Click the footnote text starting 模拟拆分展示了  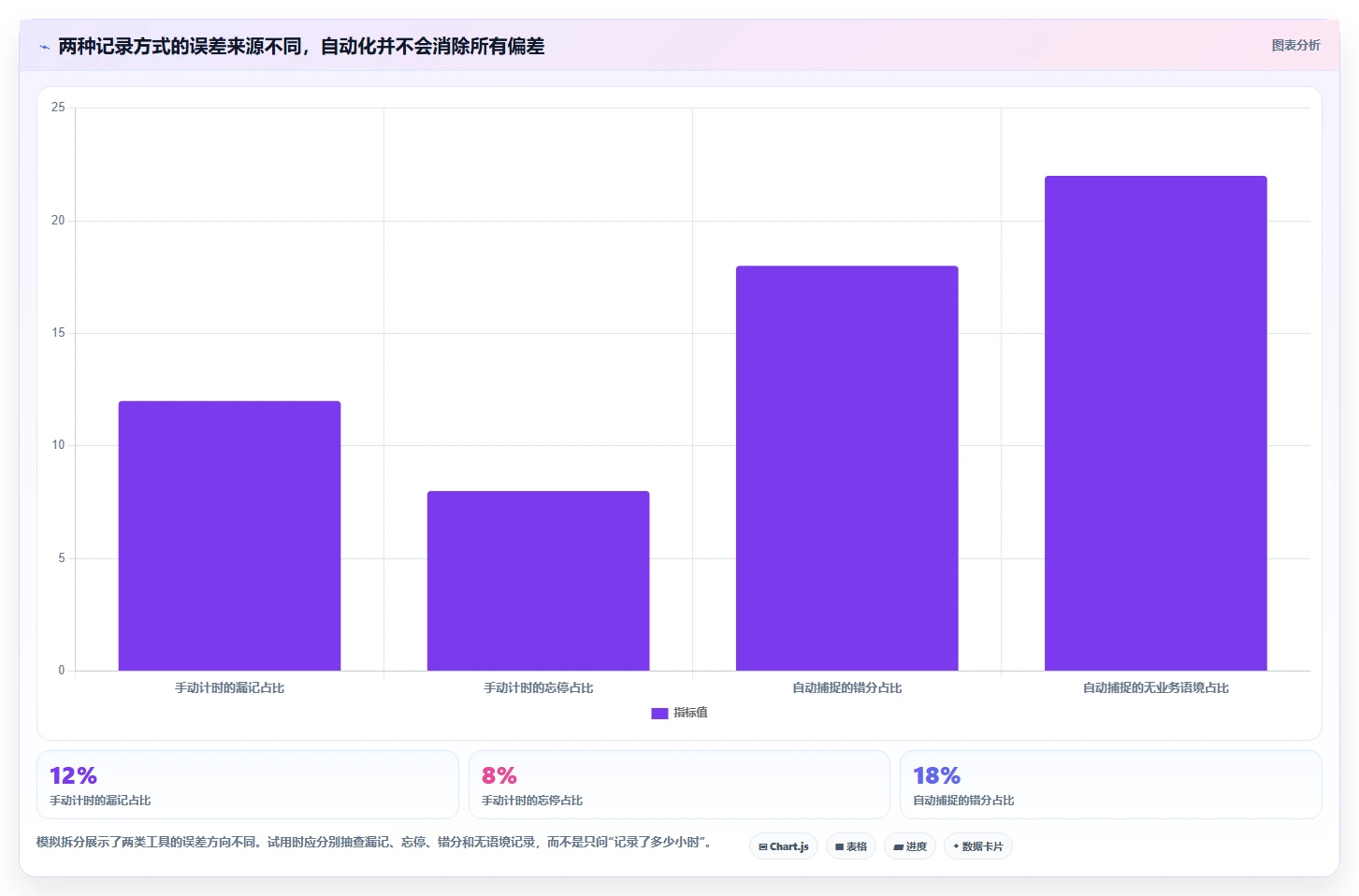[376, 842]
